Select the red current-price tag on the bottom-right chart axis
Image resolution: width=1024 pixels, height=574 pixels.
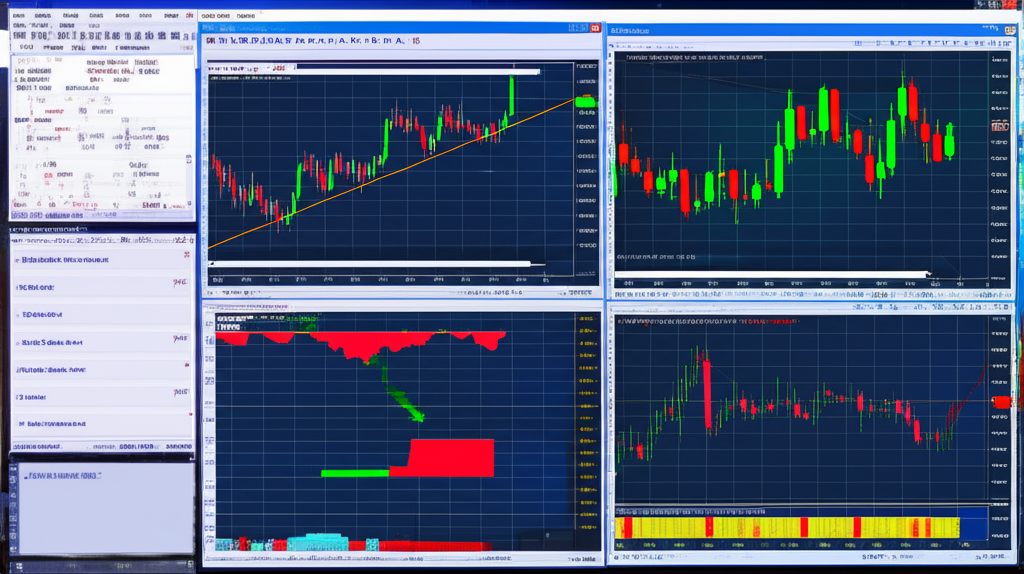click(x=1001, y=401)
